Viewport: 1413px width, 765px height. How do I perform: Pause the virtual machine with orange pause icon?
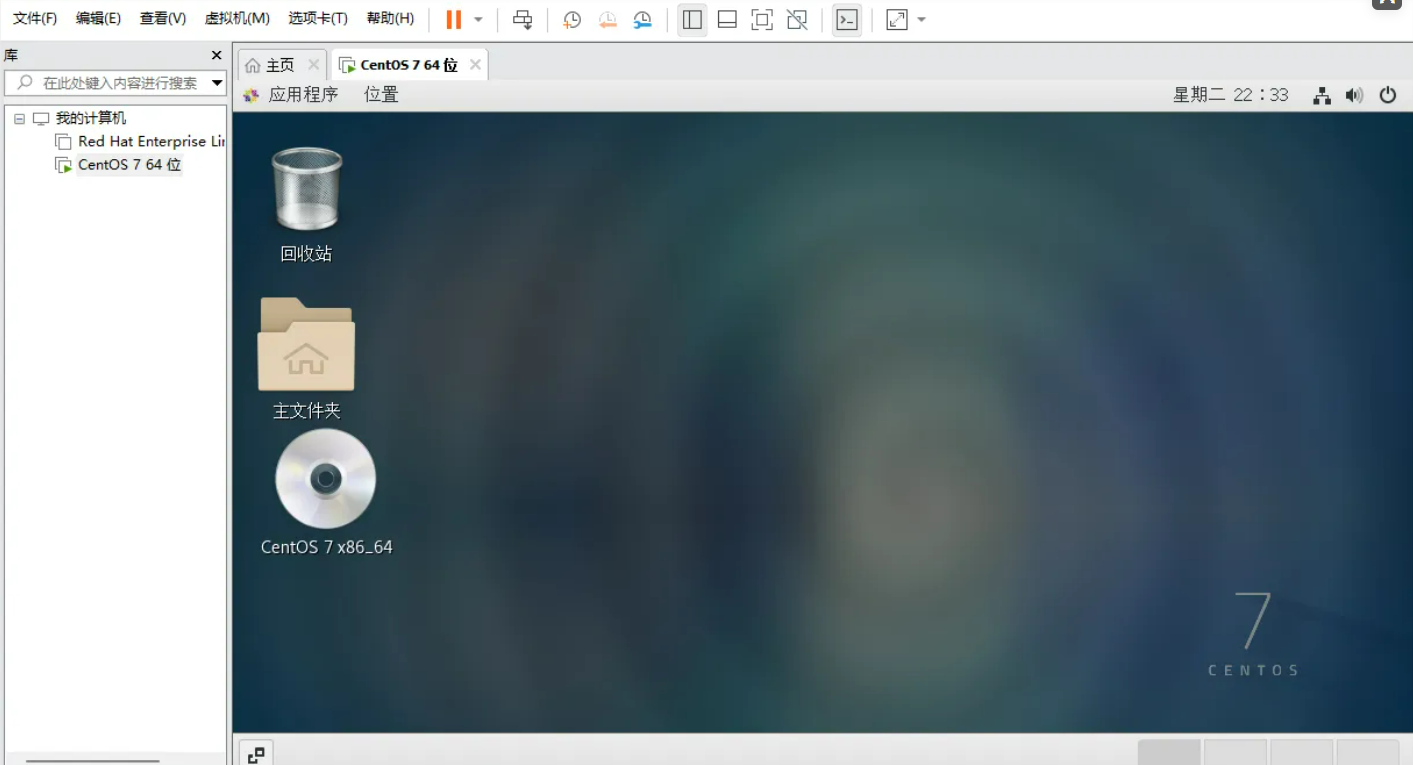453,19
